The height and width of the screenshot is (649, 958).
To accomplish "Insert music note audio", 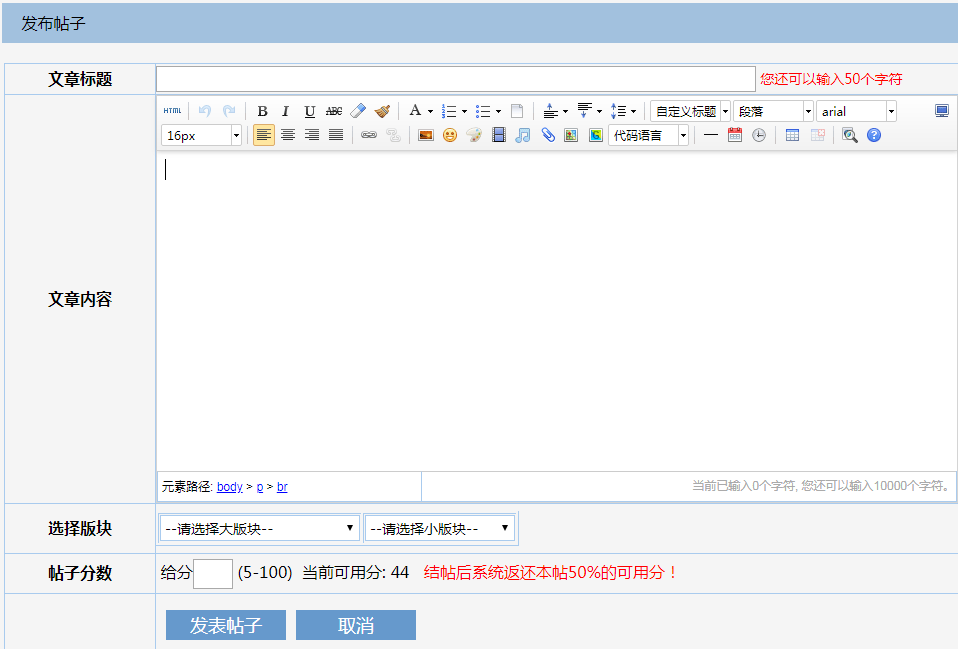I will tap(522, 135).
